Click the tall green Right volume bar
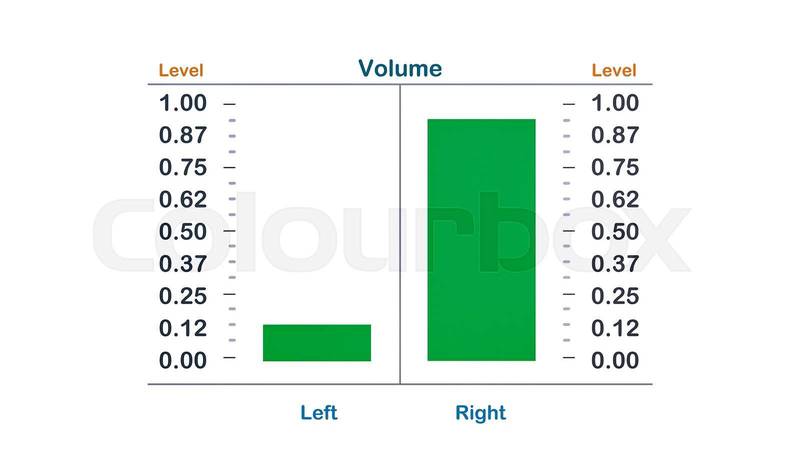800x467 pixels. tap(481, 240)
